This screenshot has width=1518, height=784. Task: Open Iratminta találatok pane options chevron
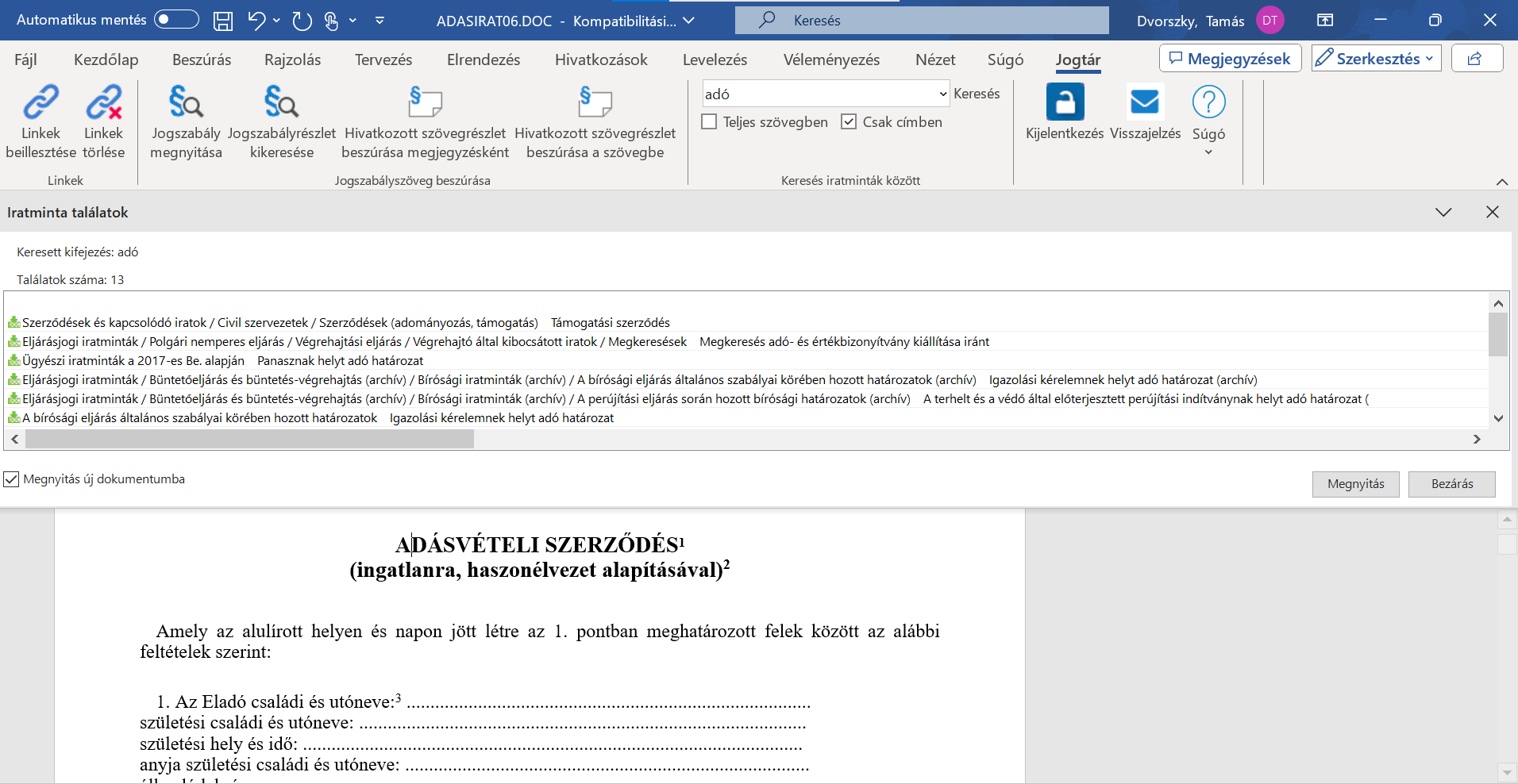coord(1443,213)
